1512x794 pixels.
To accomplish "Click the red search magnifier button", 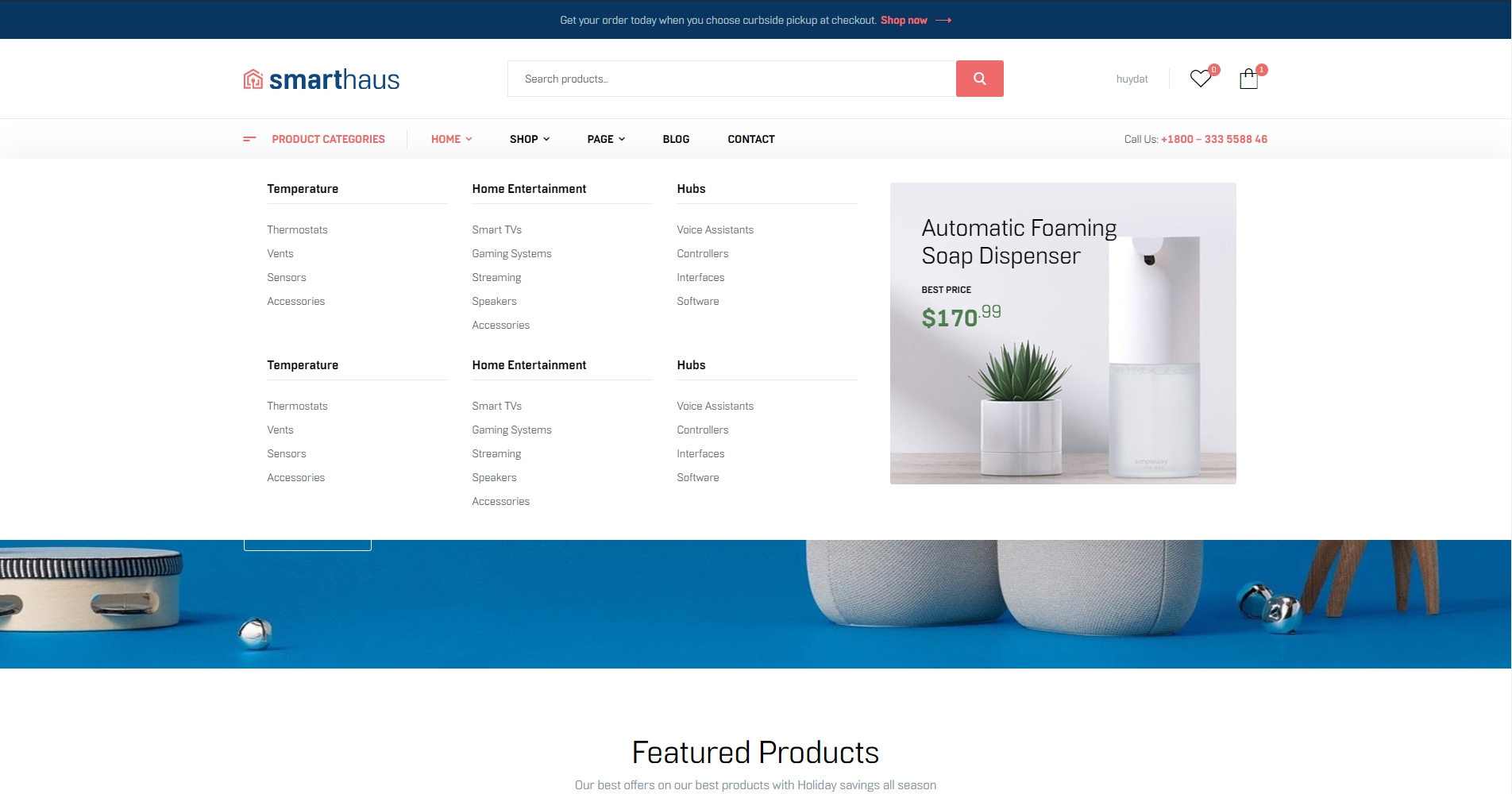I will click(x=979, y=79).
